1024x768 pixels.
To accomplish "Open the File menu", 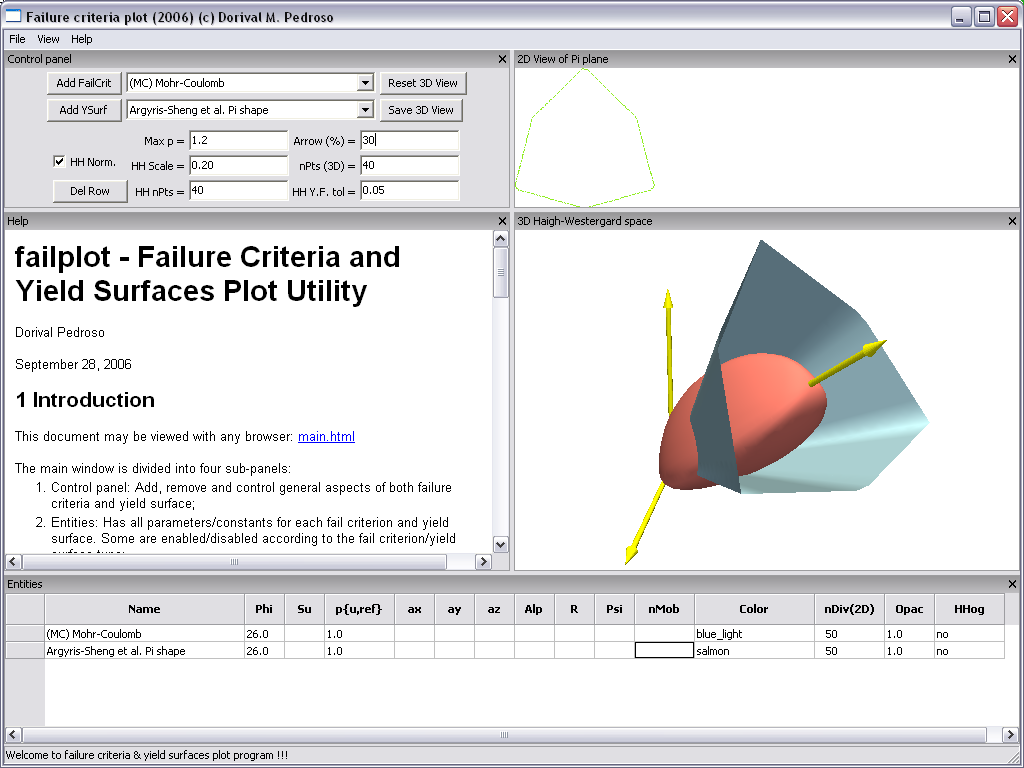I will point(17,39).
